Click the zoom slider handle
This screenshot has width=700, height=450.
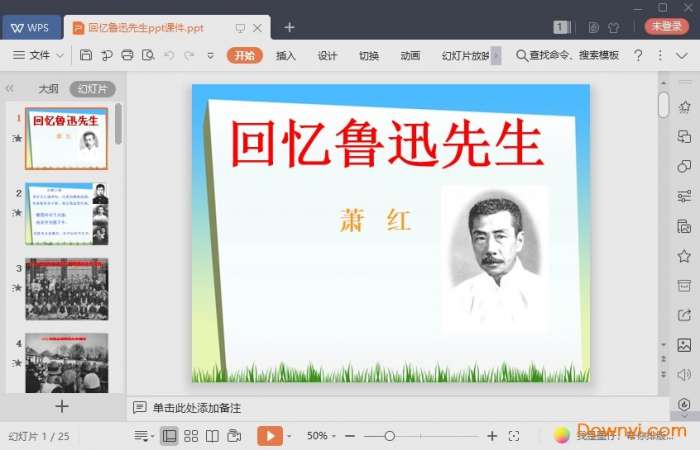(x=389, y=436)
